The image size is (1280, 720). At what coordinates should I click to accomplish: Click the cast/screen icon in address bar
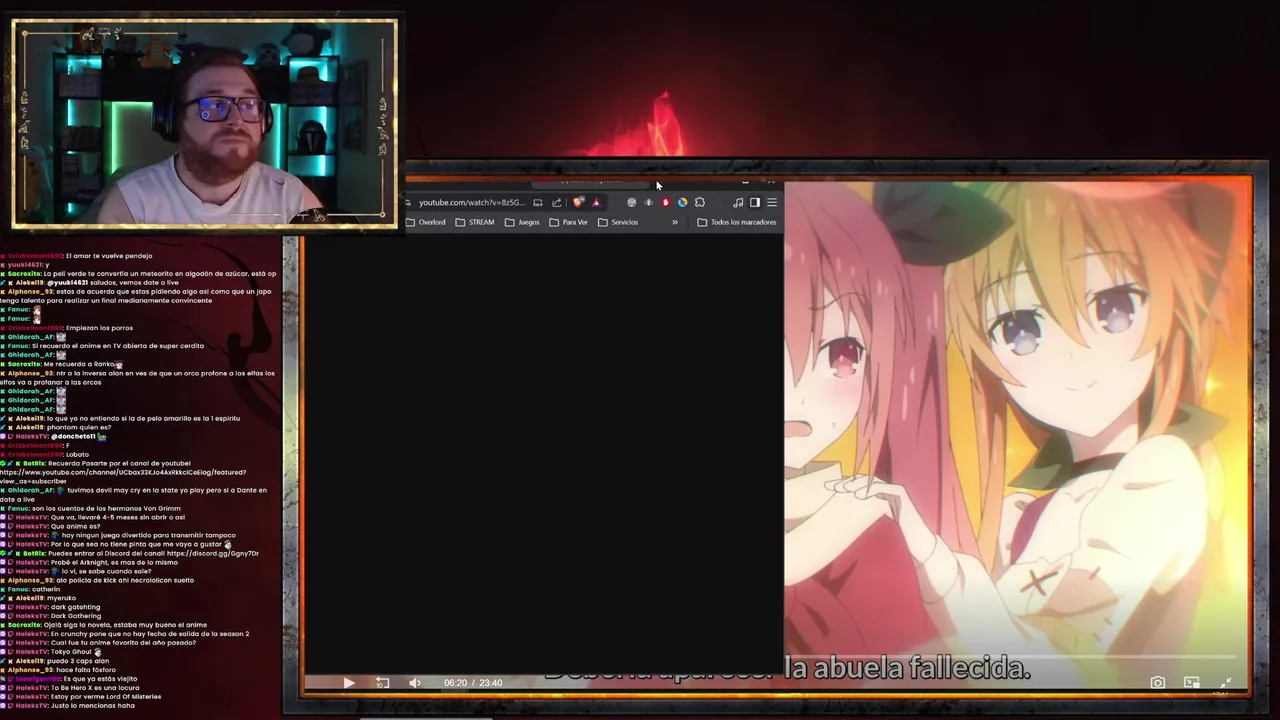538,203
